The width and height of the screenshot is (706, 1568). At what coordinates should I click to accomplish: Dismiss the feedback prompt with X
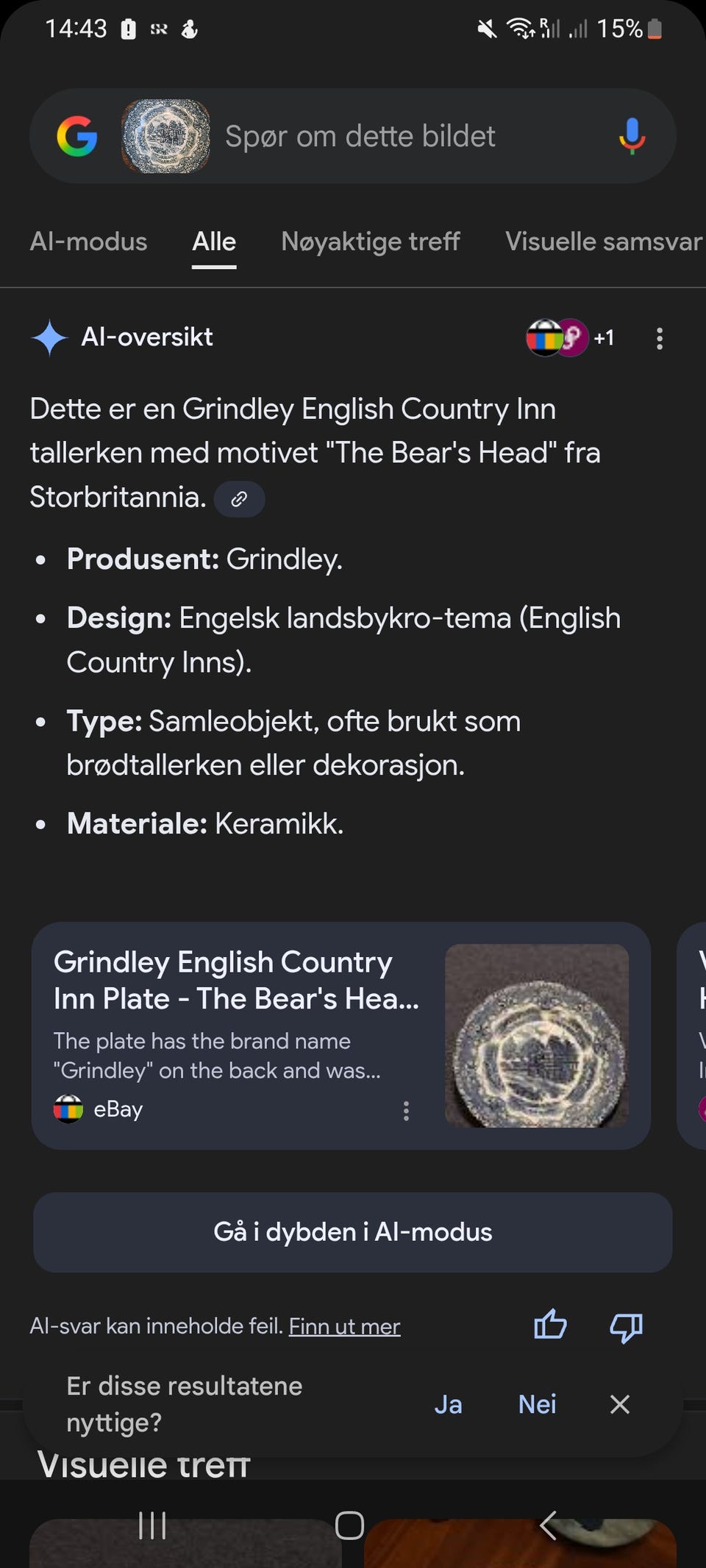click(x=620, y=1405)
